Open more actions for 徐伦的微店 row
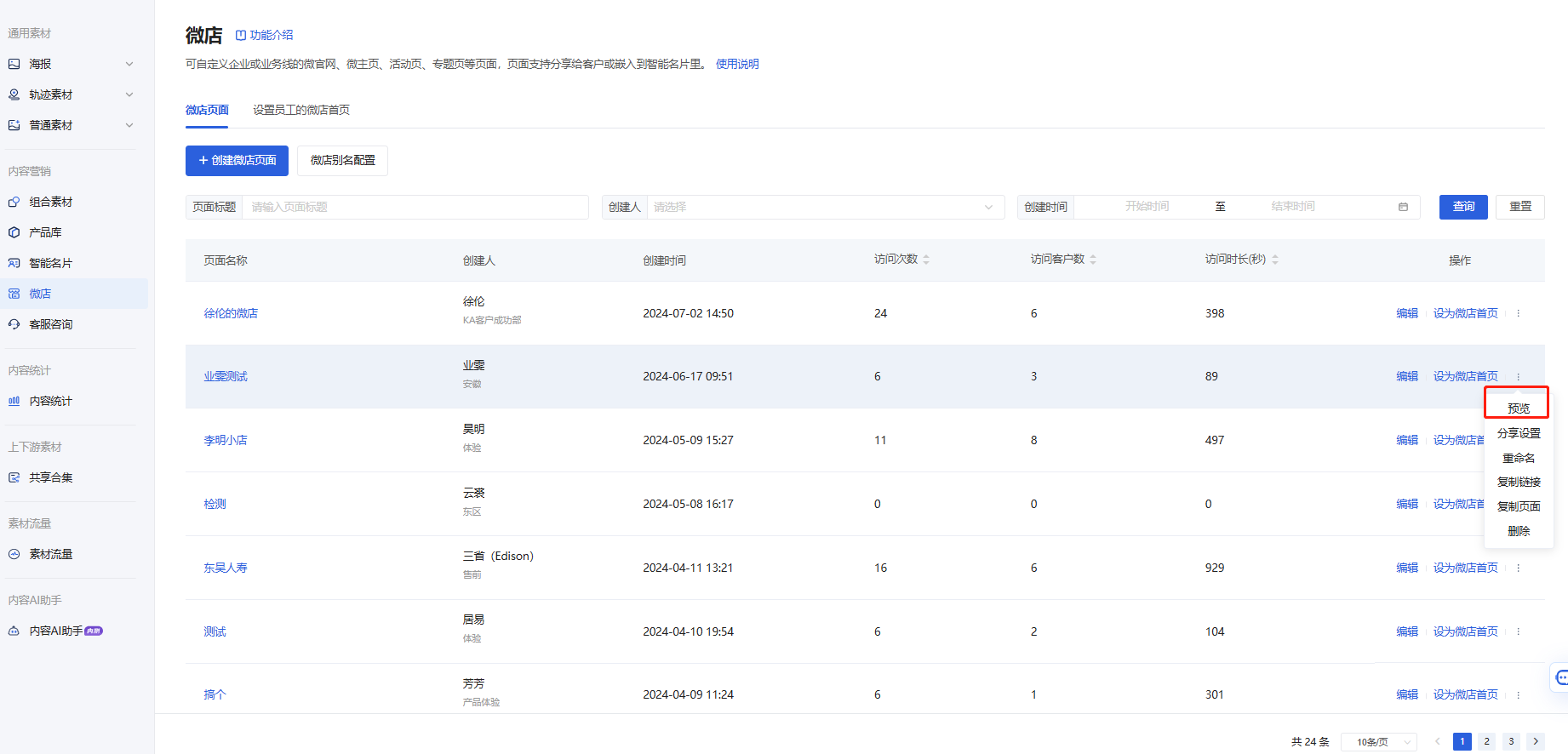 point(1518,313)
